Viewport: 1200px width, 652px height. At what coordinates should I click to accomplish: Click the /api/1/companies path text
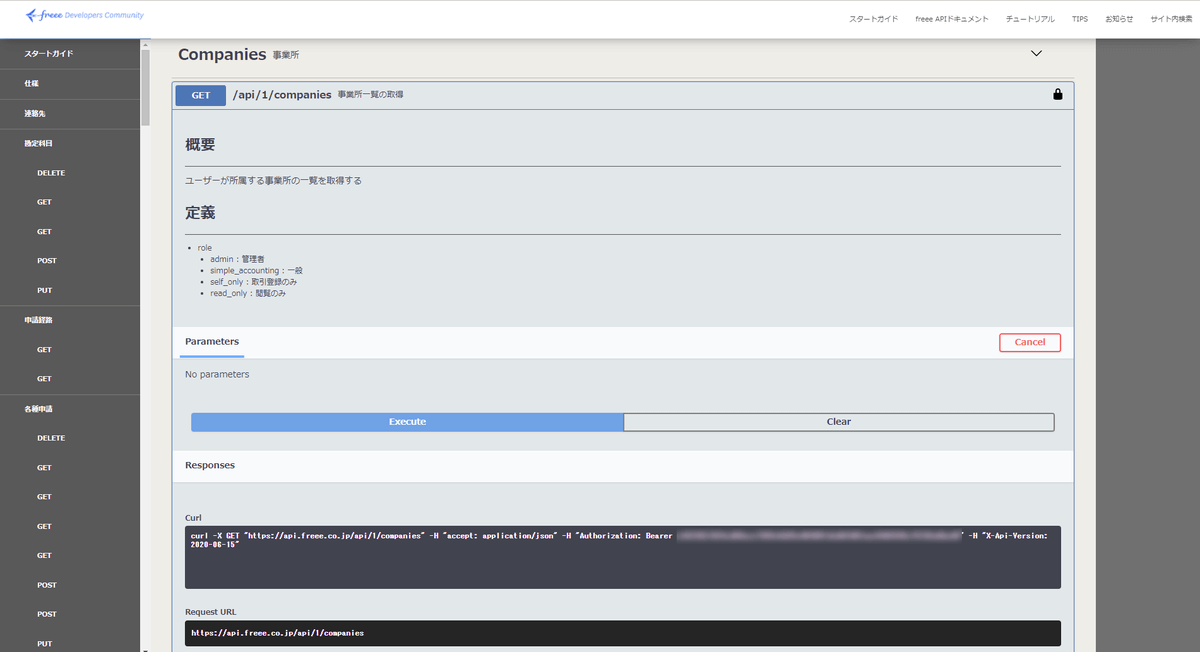282,95
